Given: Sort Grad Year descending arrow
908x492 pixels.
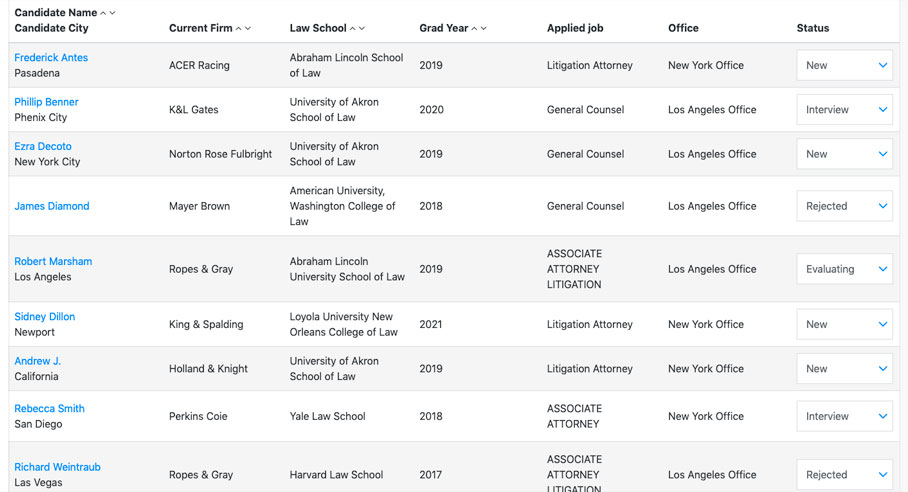Looking at the screenshot, I should tap(484, 29).
